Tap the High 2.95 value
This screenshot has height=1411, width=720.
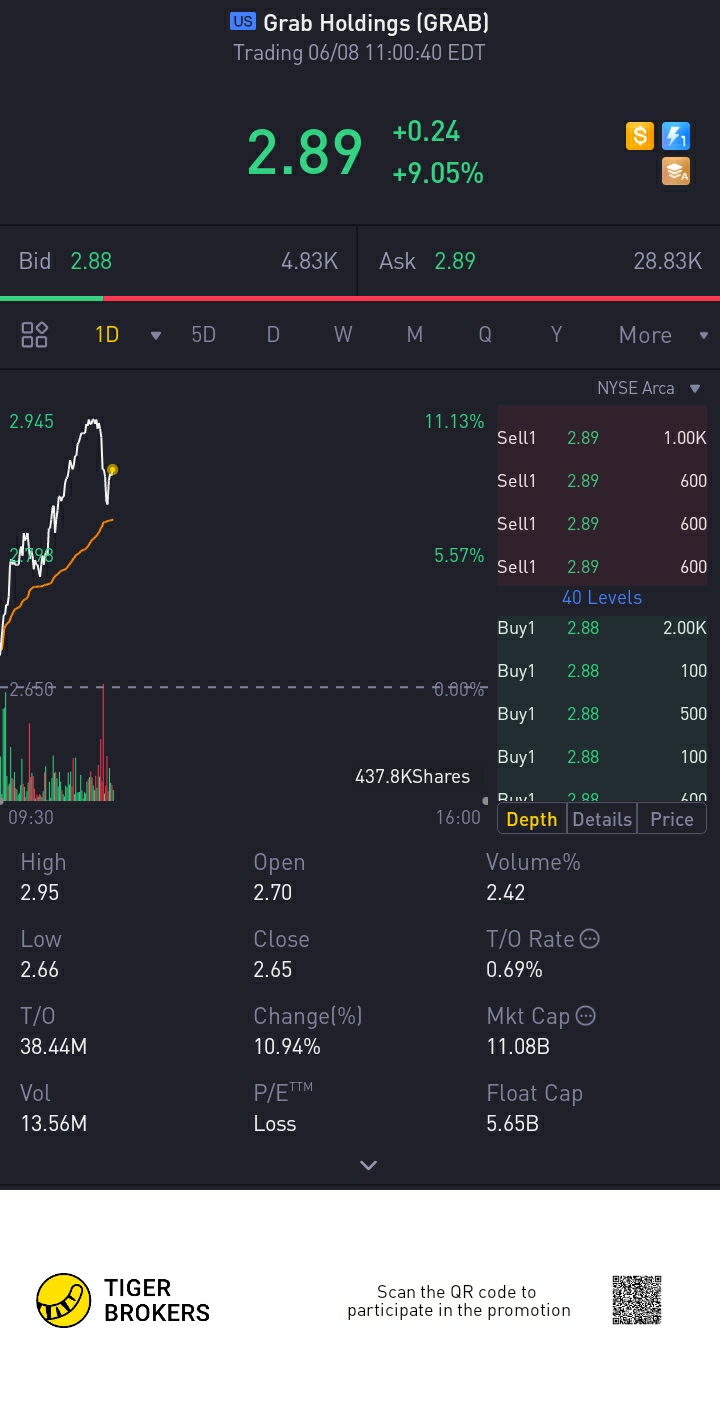tap(40, 892)
